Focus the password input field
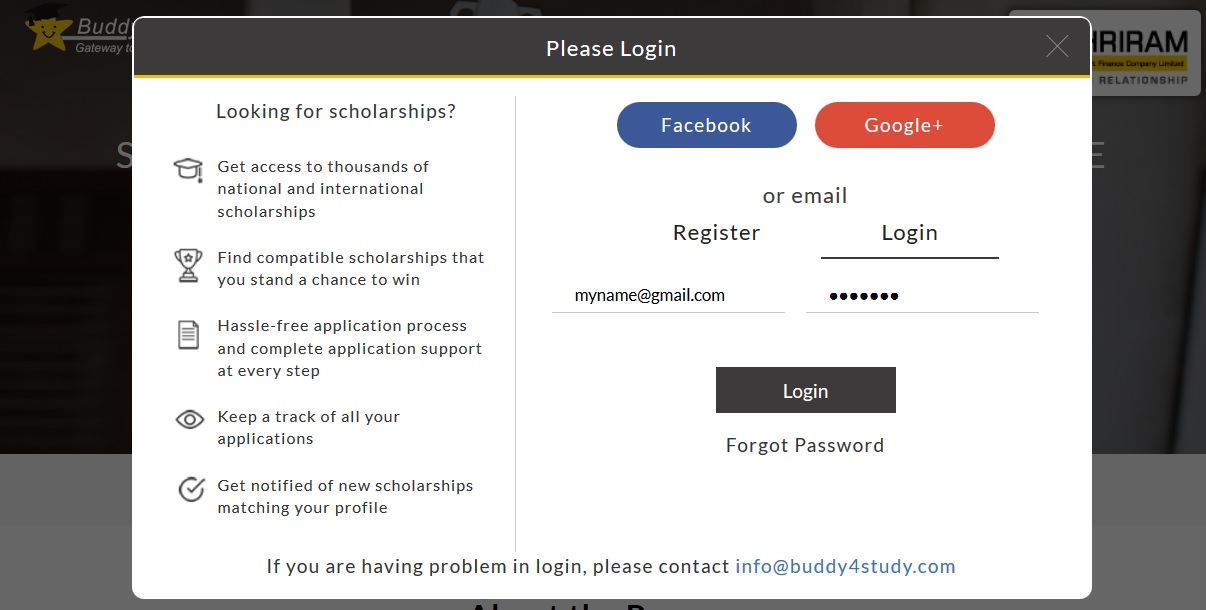The height and width of the screenshot is (610, 1206). tap(921, 296)
